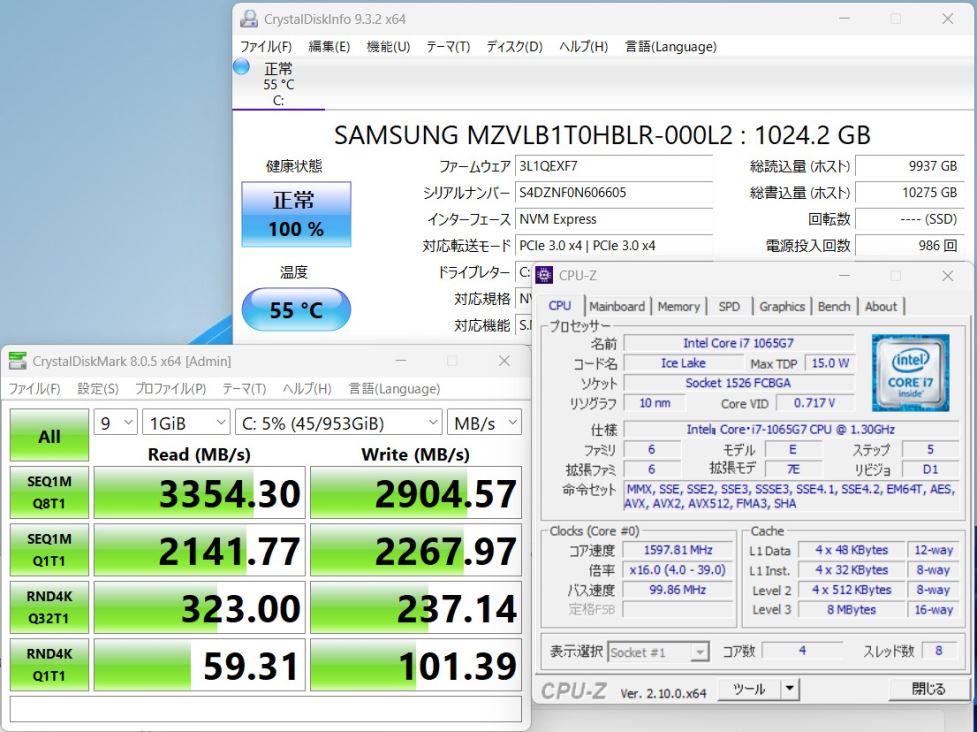This screenshot has width=977, height=732.
Task: Click the SEQ1M Q1T1 read result 2141.77
Action: tap(199, 549)
